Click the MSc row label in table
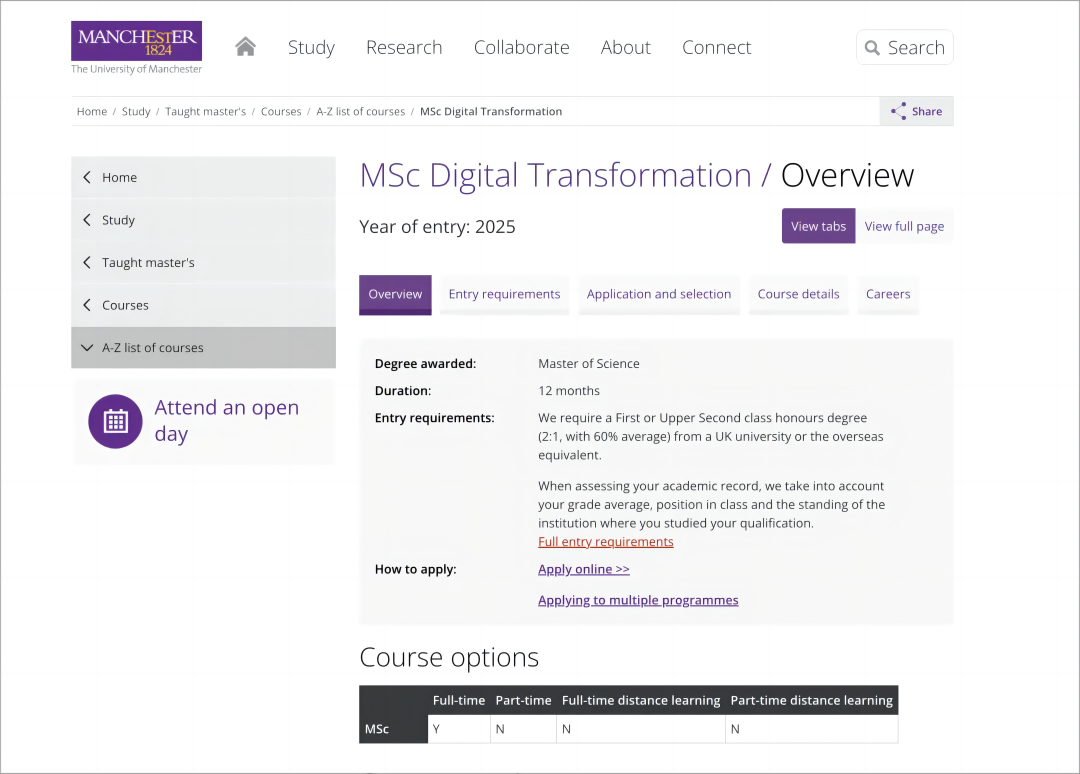 point(377,729)
